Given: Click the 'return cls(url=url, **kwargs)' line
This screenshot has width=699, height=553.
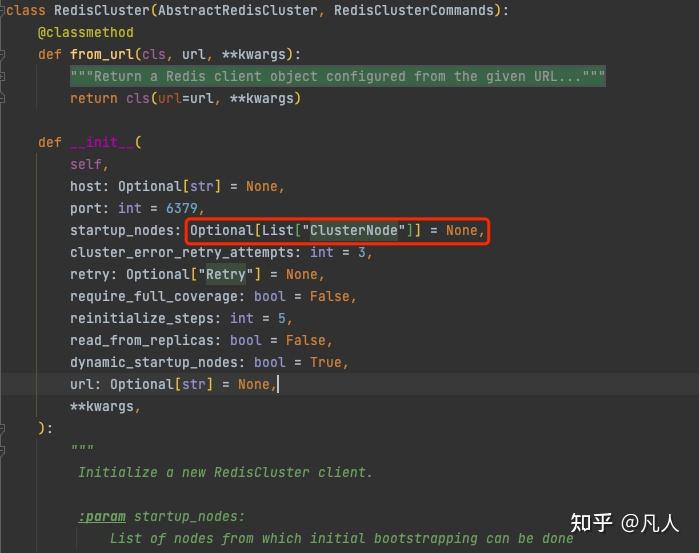Looking at the screenshot, I should [185, 98].
